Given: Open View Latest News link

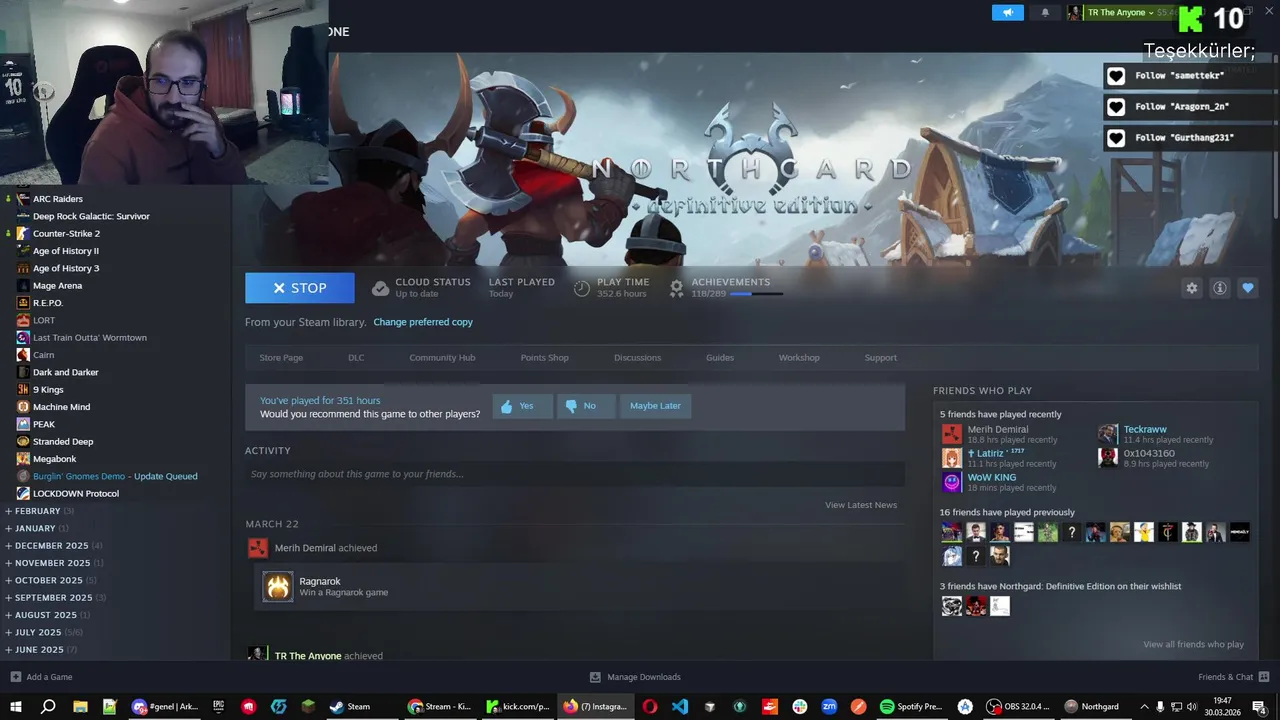Looking at the screenshot, I should click(x=861, y=505).
